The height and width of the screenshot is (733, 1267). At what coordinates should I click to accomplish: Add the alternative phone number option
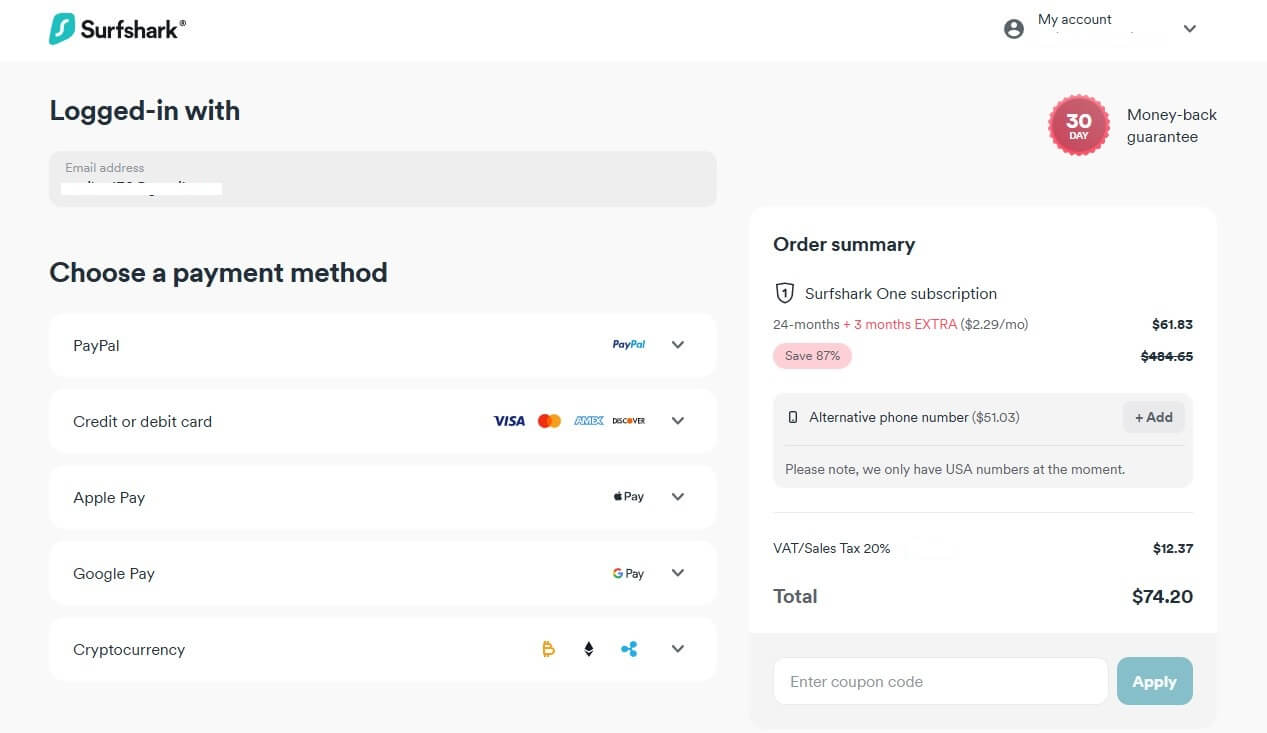1153,417
